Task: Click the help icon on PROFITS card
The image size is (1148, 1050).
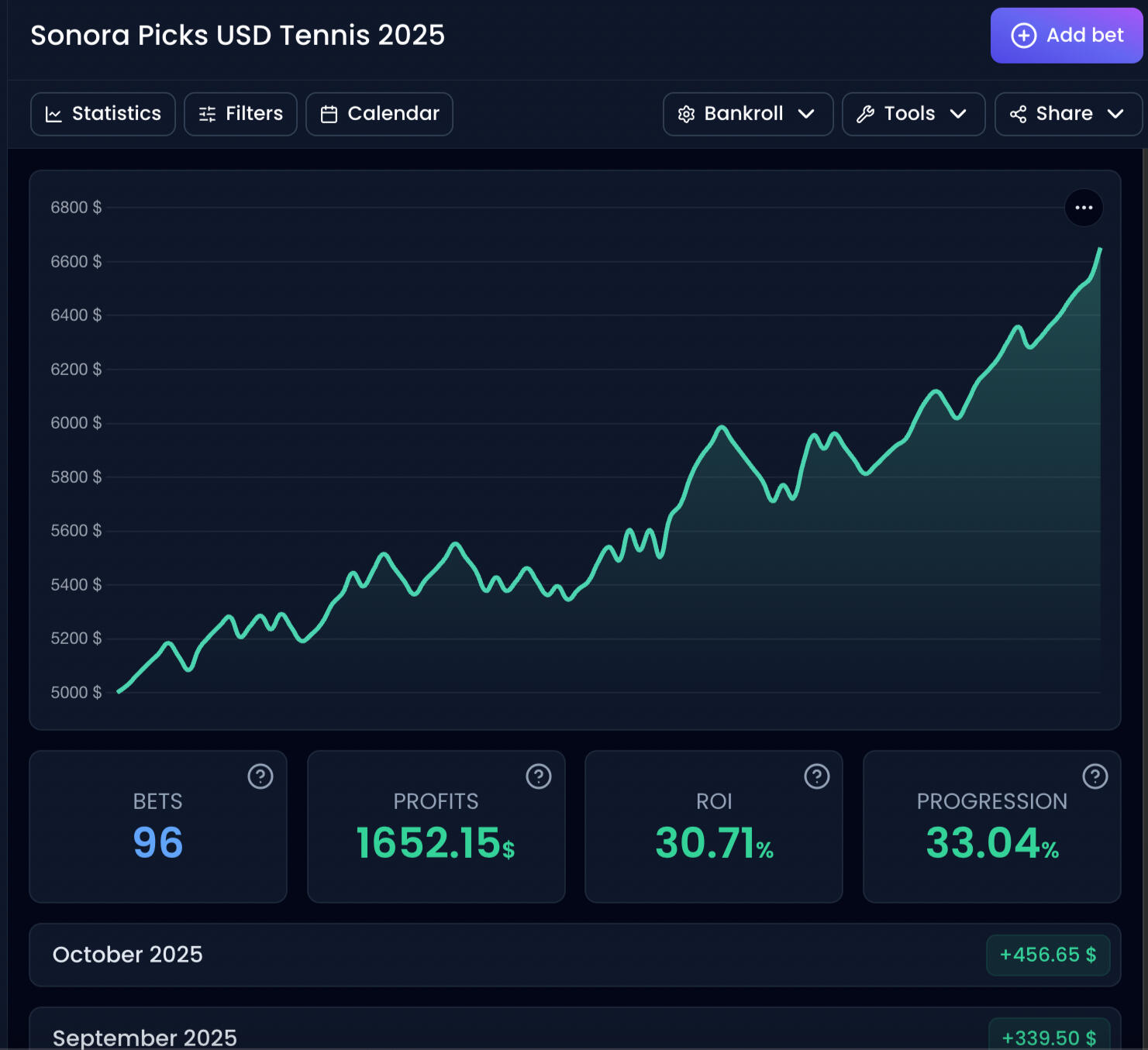Action: tap(539, 776)
